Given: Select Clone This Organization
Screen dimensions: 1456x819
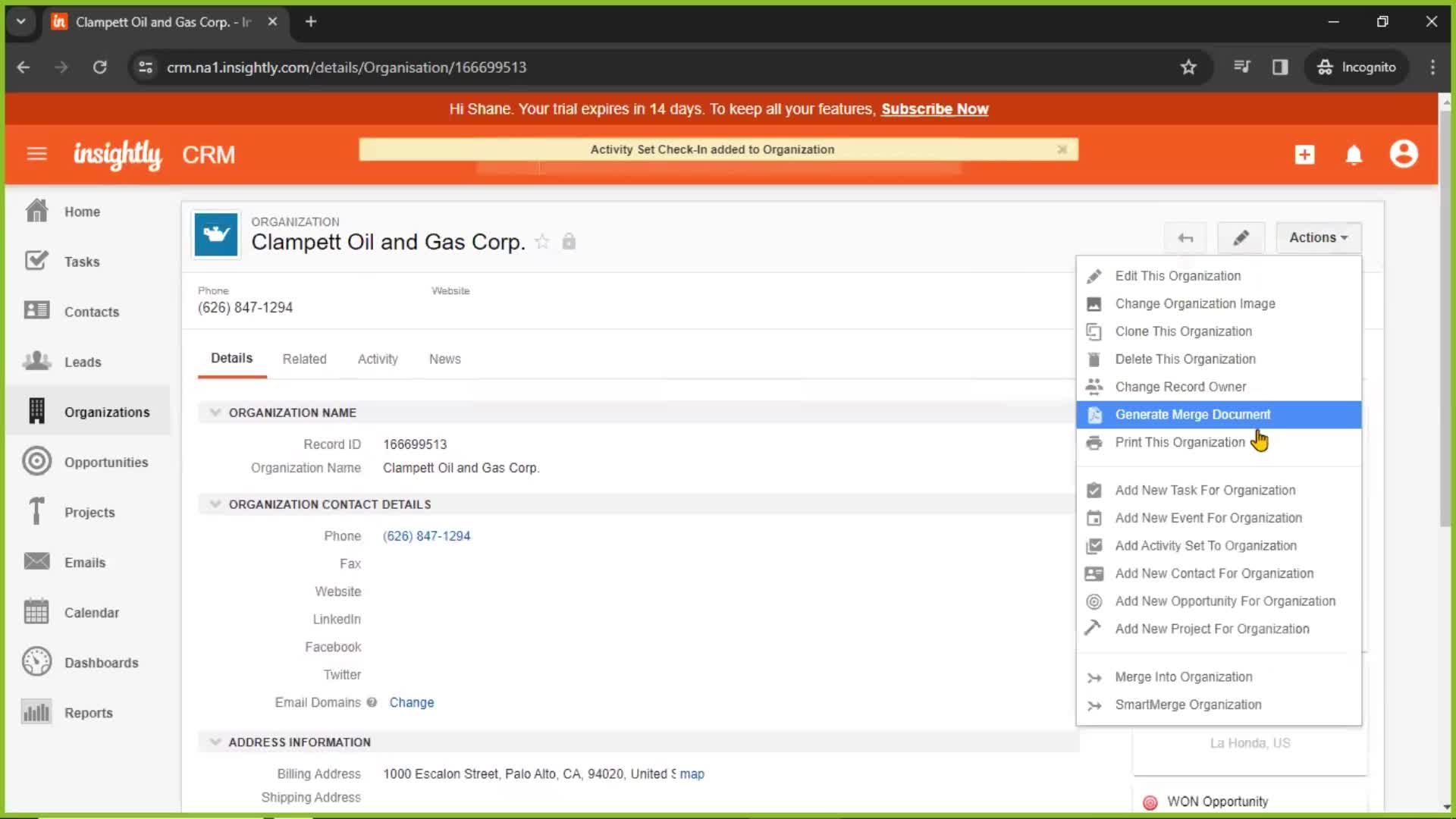Looking at the screenshot, I should pyautogui.click(x=1219, y=331).
